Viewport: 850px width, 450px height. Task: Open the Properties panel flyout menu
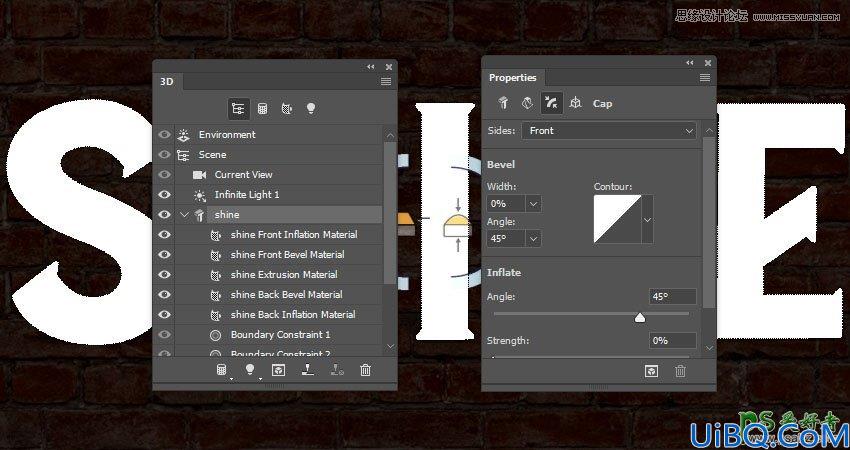705,78
